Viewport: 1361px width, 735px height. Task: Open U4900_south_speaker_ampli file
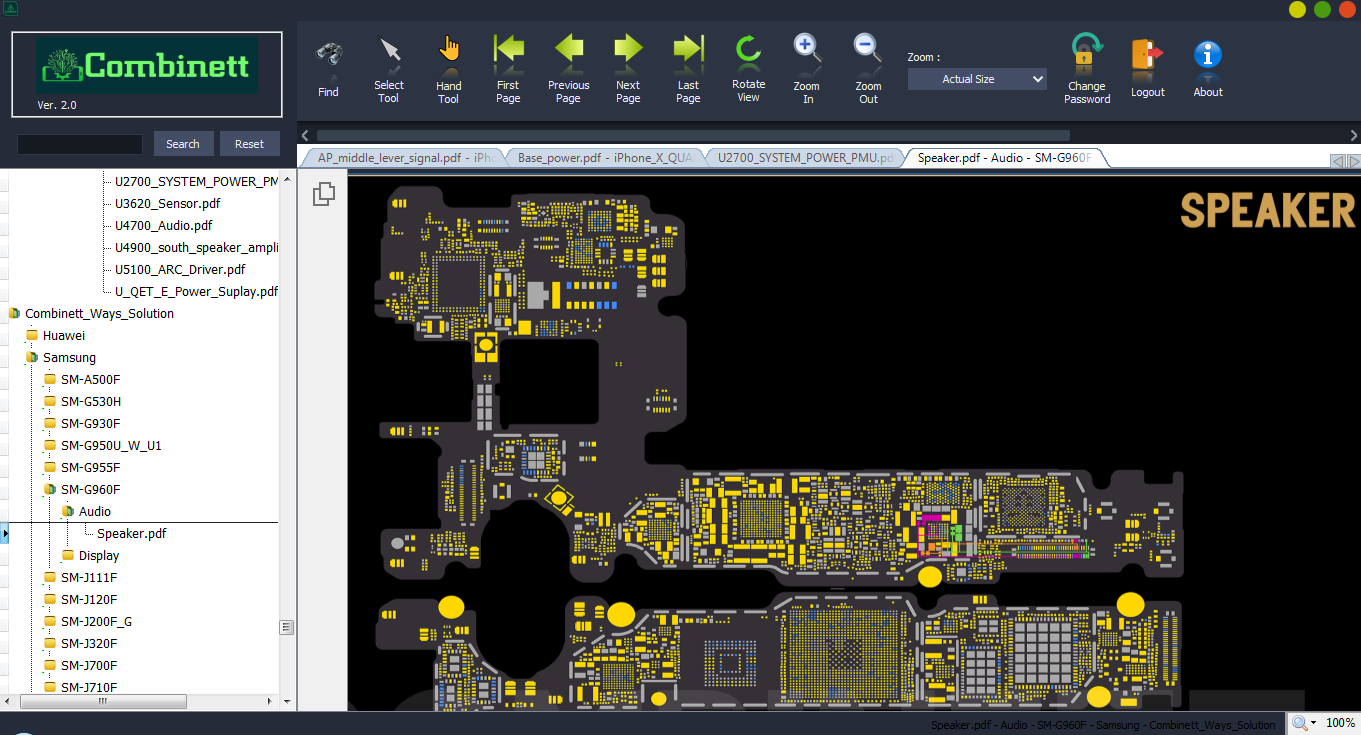[196, 248]
